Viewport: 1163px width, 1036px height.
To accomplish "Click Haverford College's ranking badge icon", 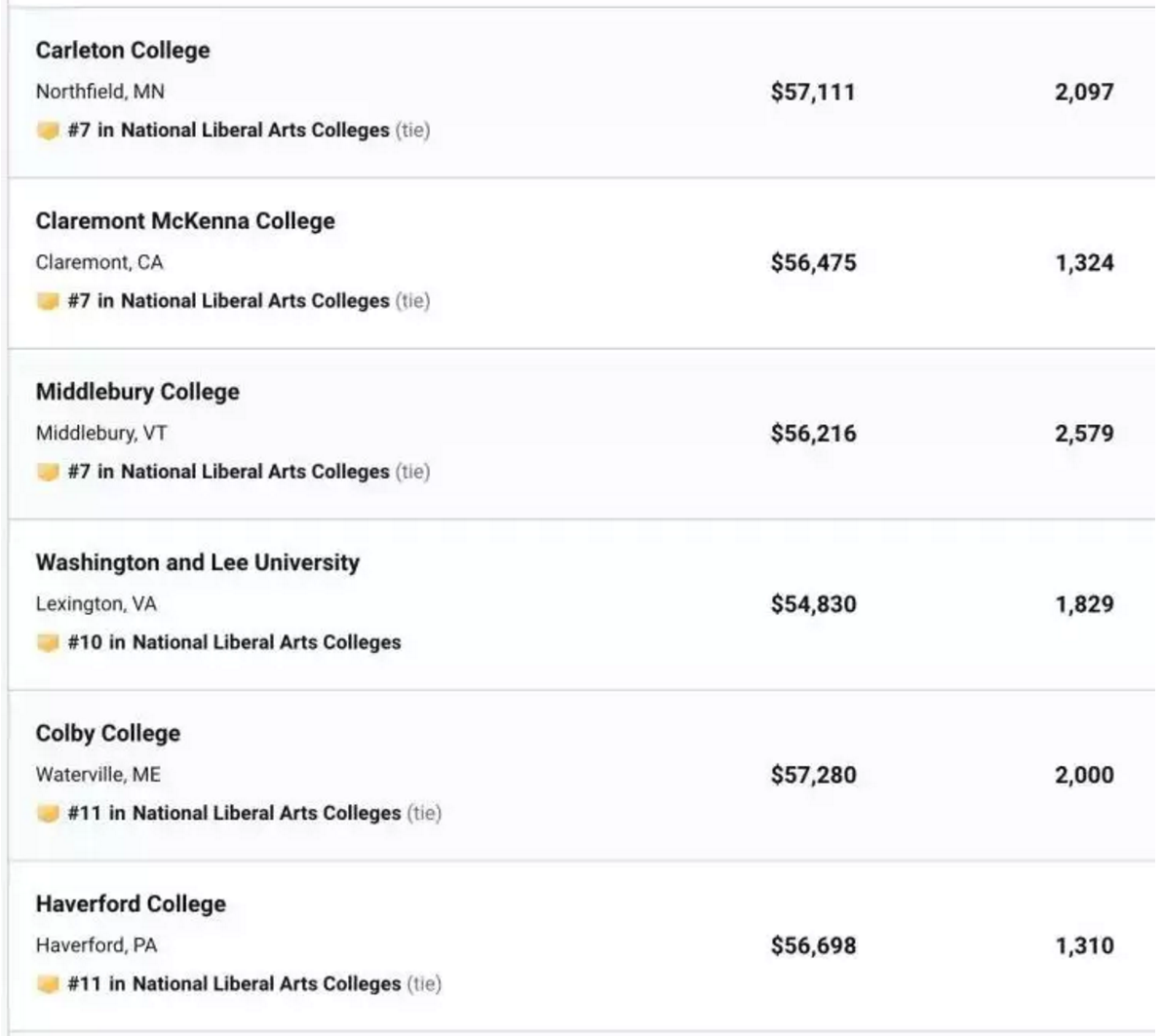I will coord(48,984).
